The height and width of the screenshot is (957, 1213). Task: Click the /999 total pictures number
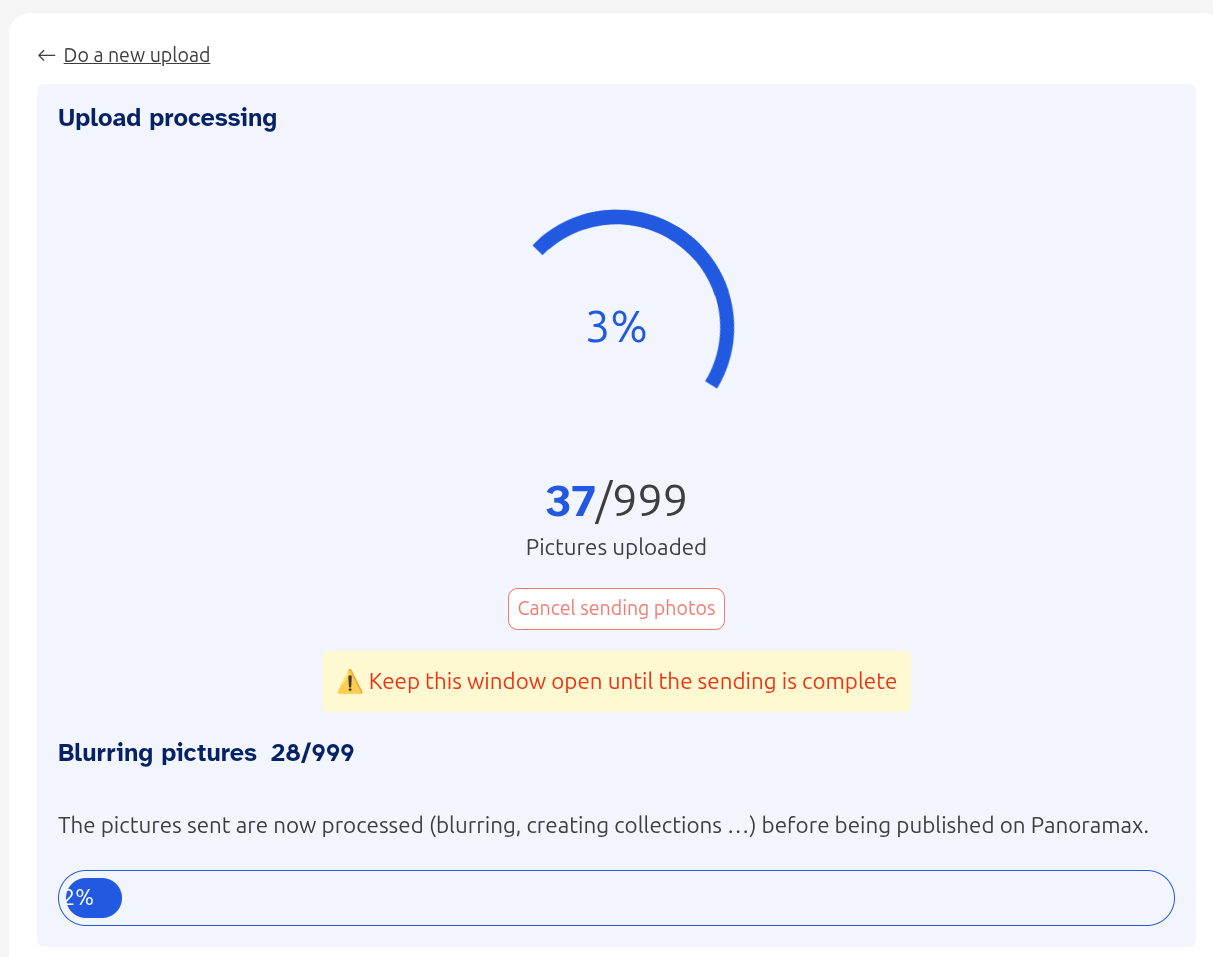point(642,501)
